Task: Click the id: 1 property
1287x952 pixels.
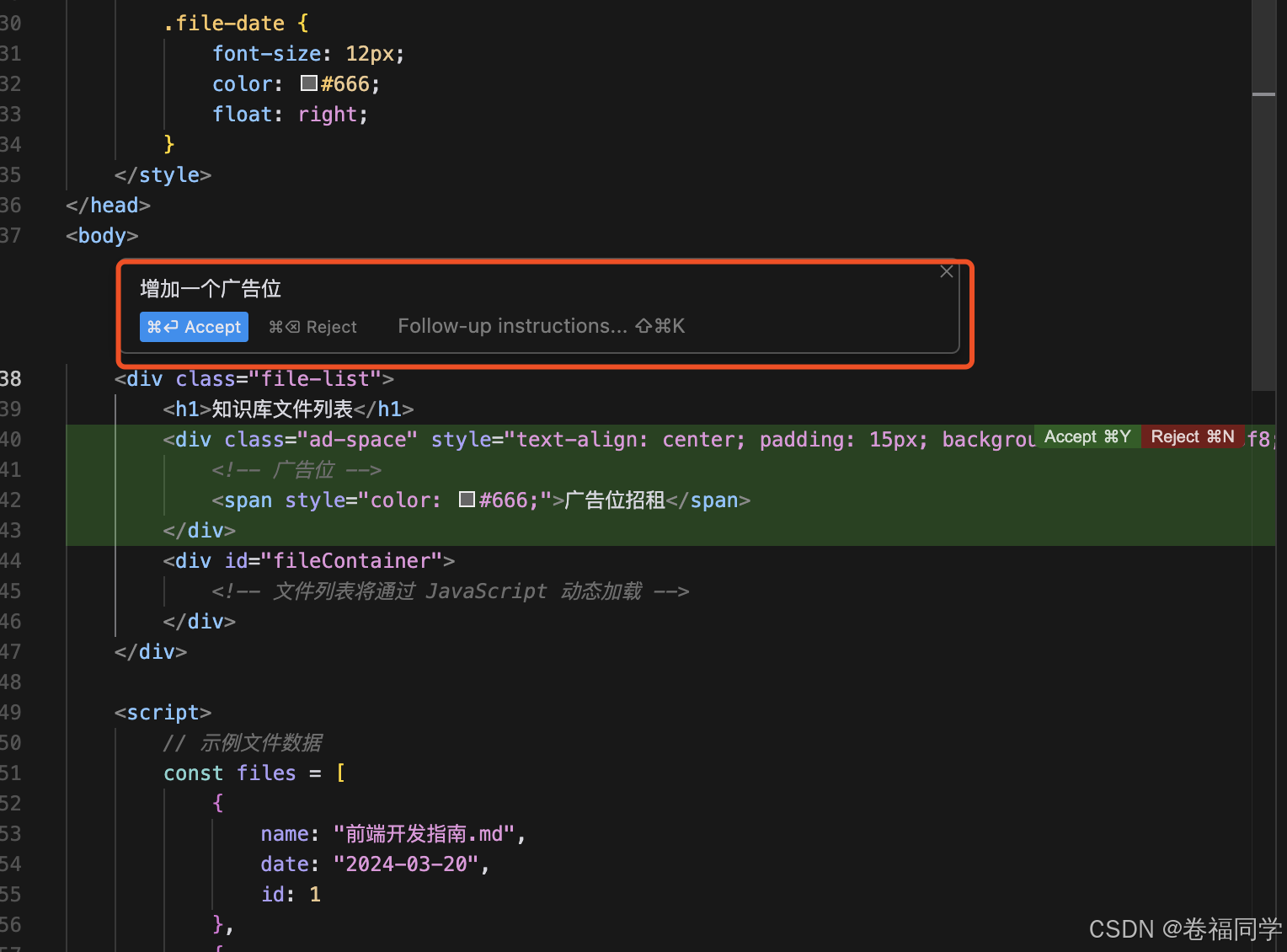Action: (291, 895)
